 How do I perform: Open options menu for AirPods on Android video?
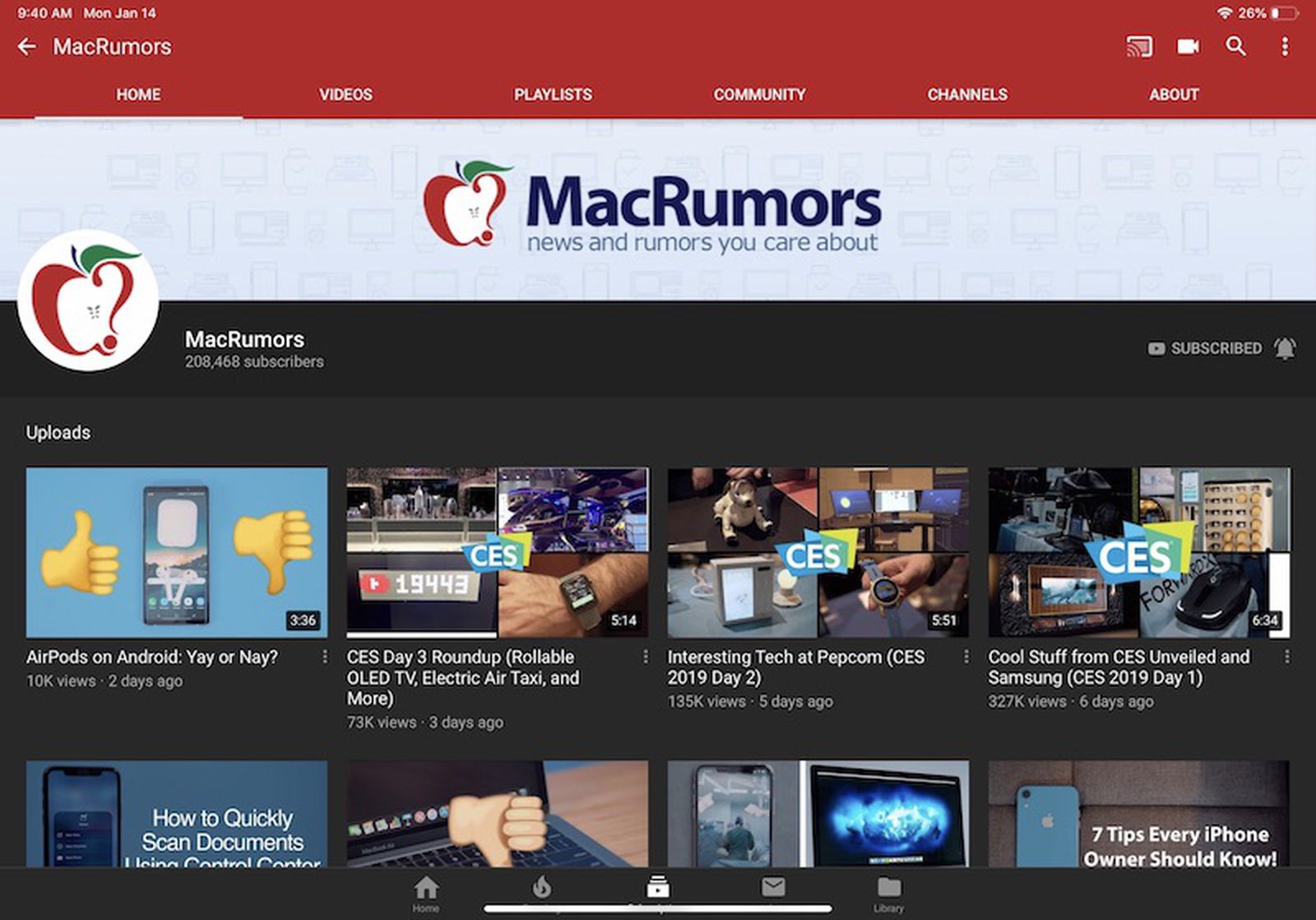point(325,657)
